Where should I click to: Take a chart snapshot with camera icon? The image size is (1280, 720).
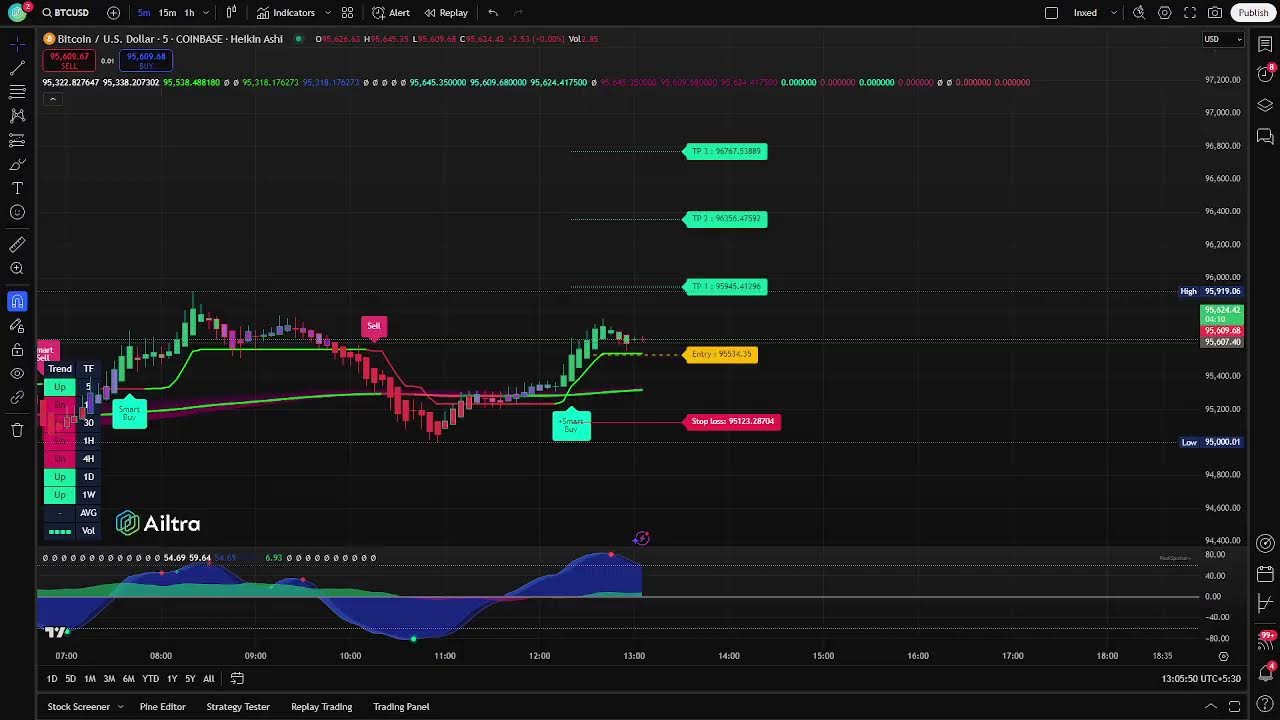point(1215,13)
